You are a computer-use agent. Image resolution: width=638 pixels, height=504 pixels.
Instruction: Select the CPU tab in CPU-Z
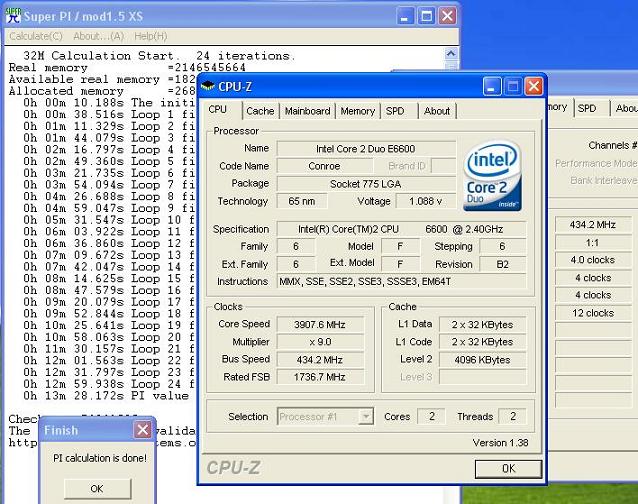click(217, 109)
